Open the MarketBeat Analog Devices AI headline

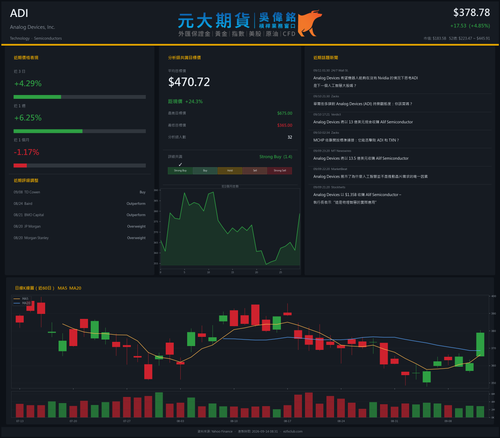click(370, 176)
